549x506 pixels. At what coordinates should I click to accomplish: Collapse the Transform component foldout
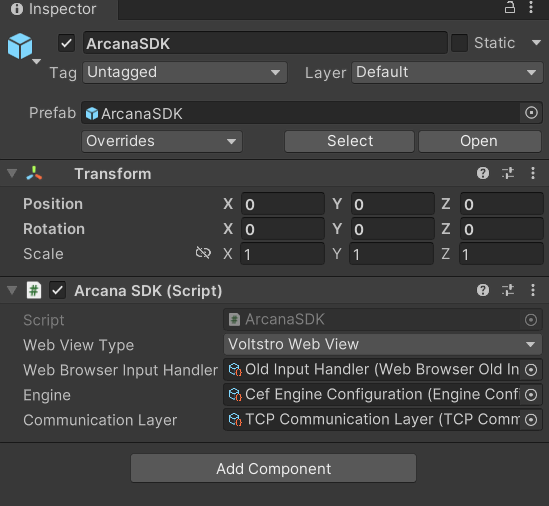[x=12, y=173]
